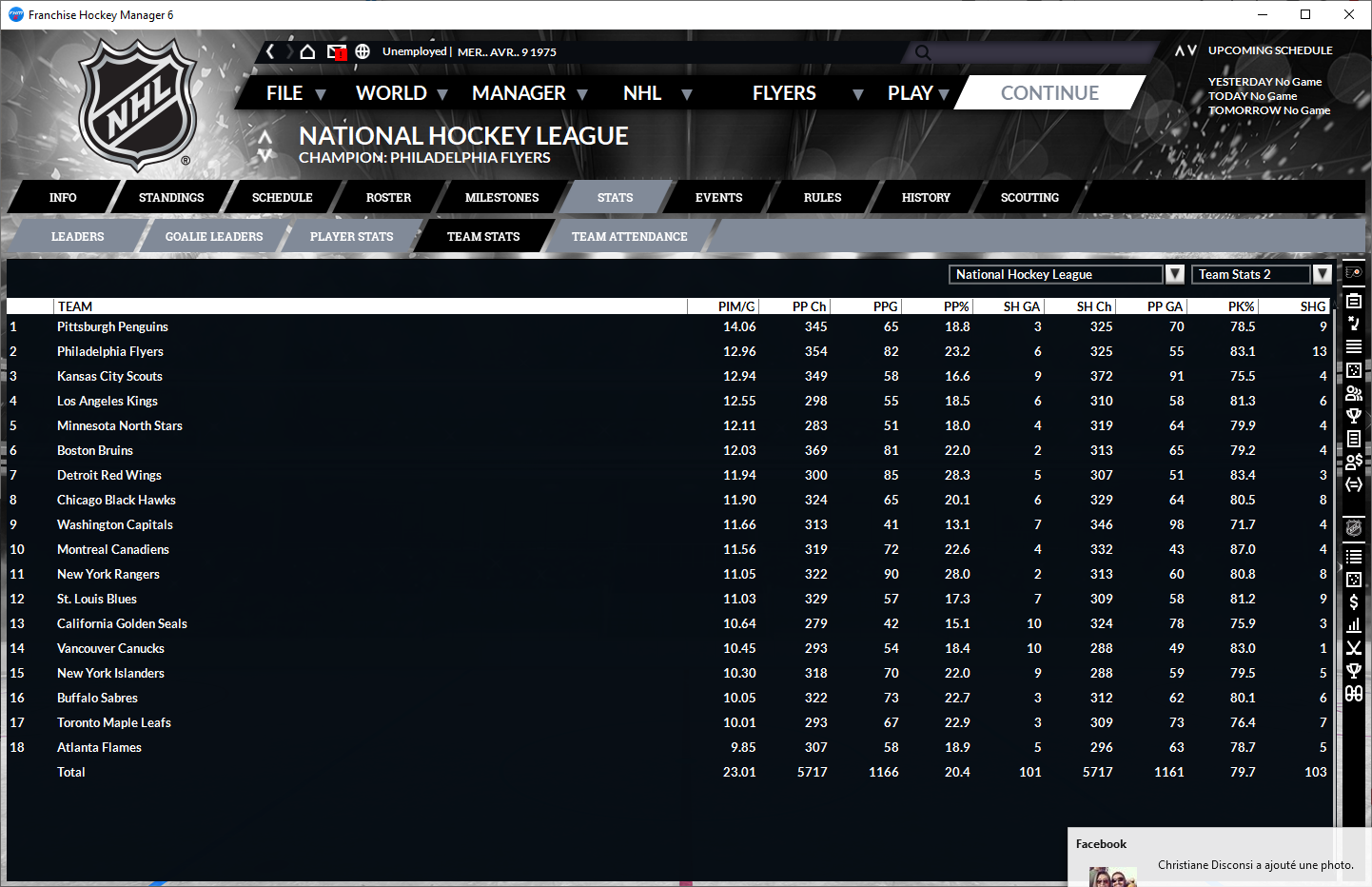Click the search magnifier icon
This screenshot has width=1372, height=887.
(x=922, y=52)
